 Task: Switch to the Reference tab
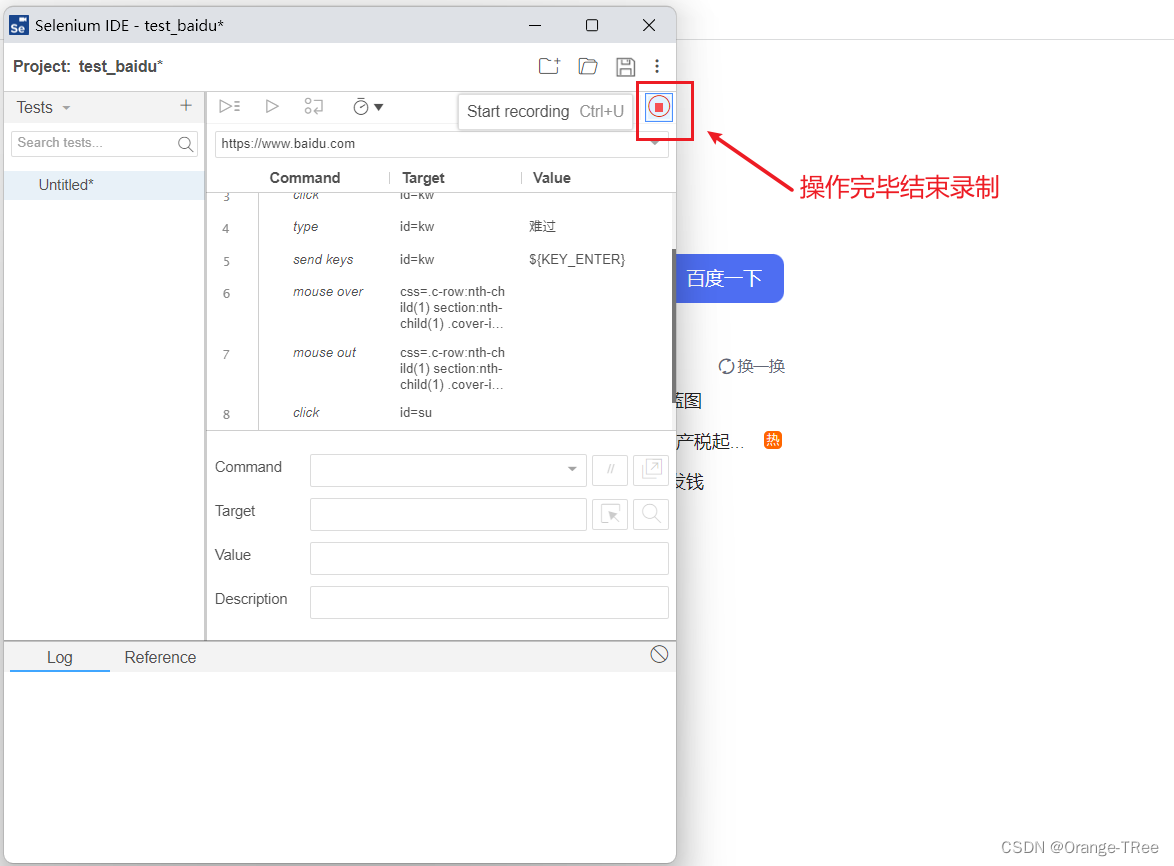pos(160,657)
